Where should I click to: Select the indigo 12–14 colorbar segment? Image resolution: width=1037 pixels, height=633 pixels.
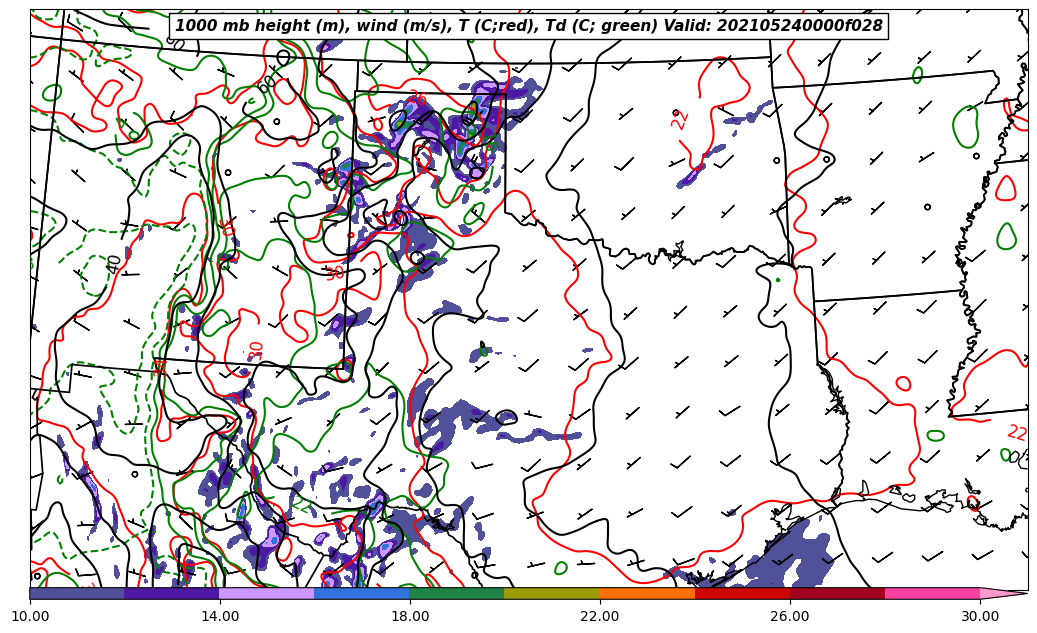(172, 593)
